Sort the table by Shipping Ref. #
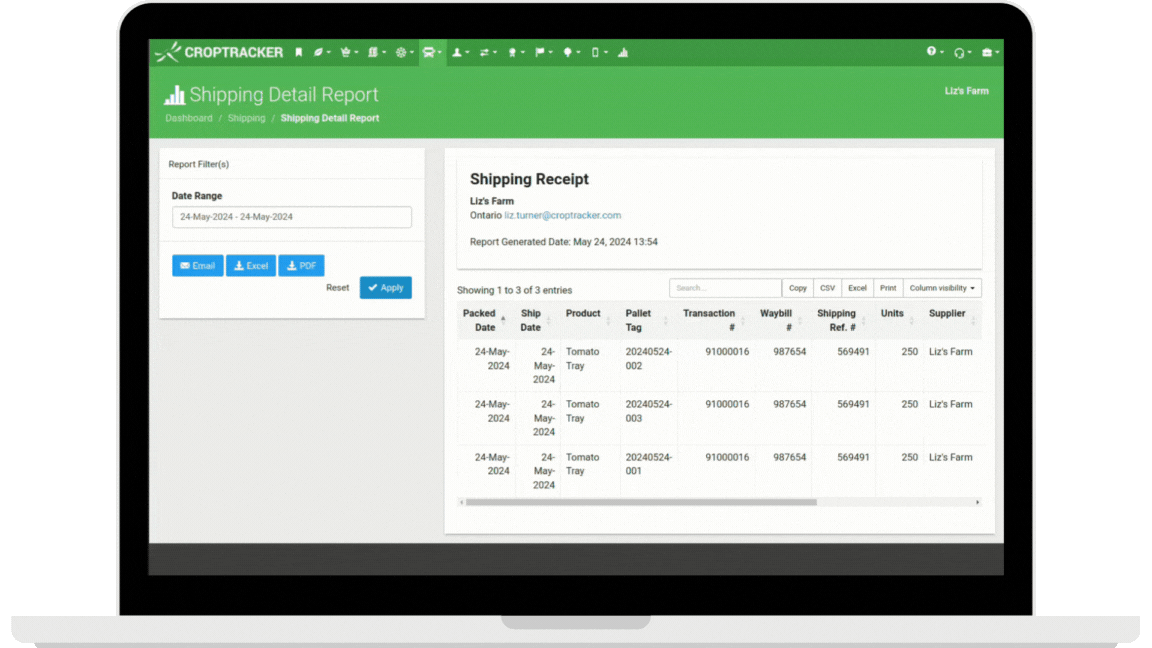The height and width of the screenshot is (648, 1152). coord(841,320)
